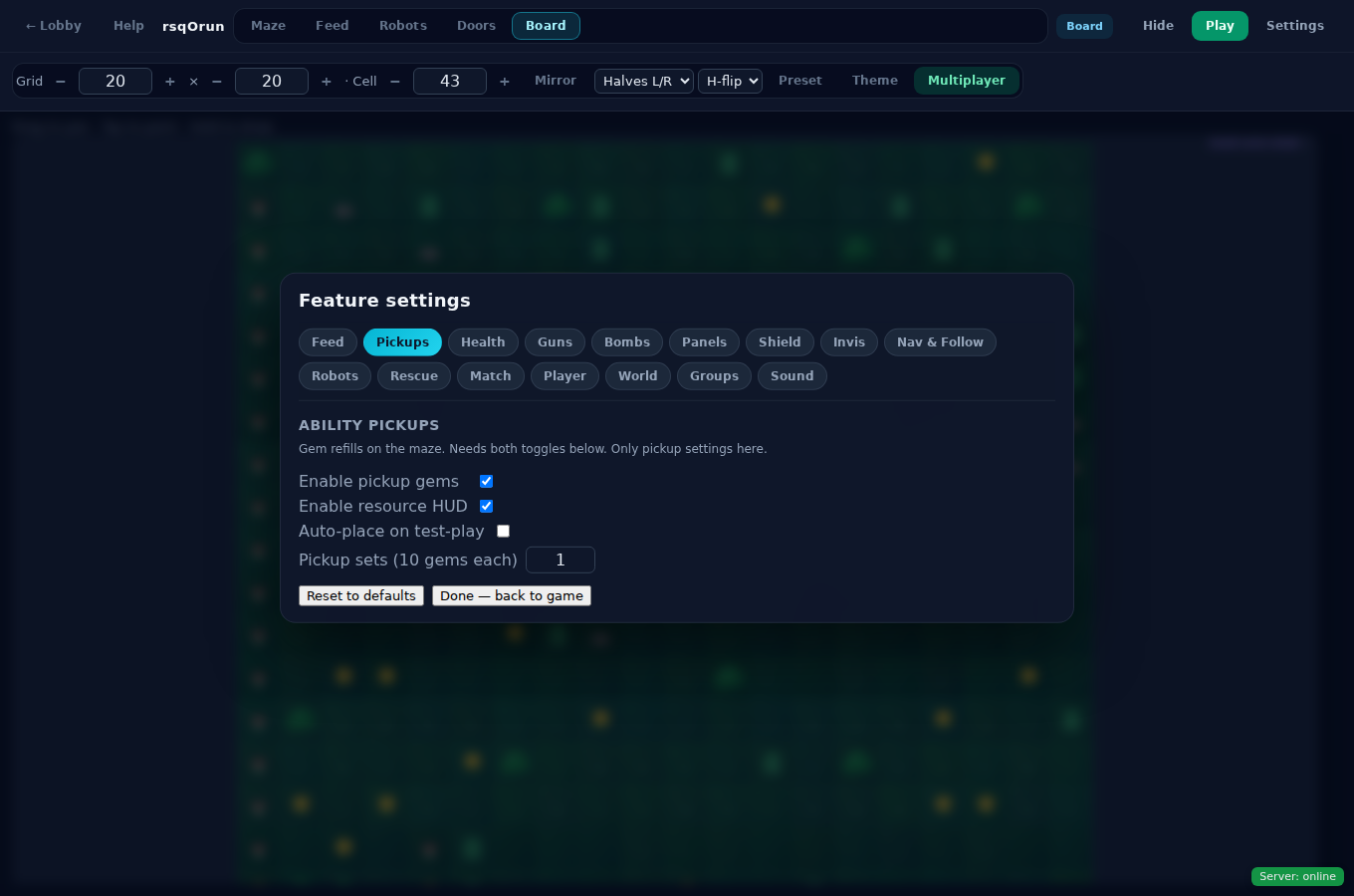
Task: Toggle the Multiplayer button
Action: click(967, 81)
